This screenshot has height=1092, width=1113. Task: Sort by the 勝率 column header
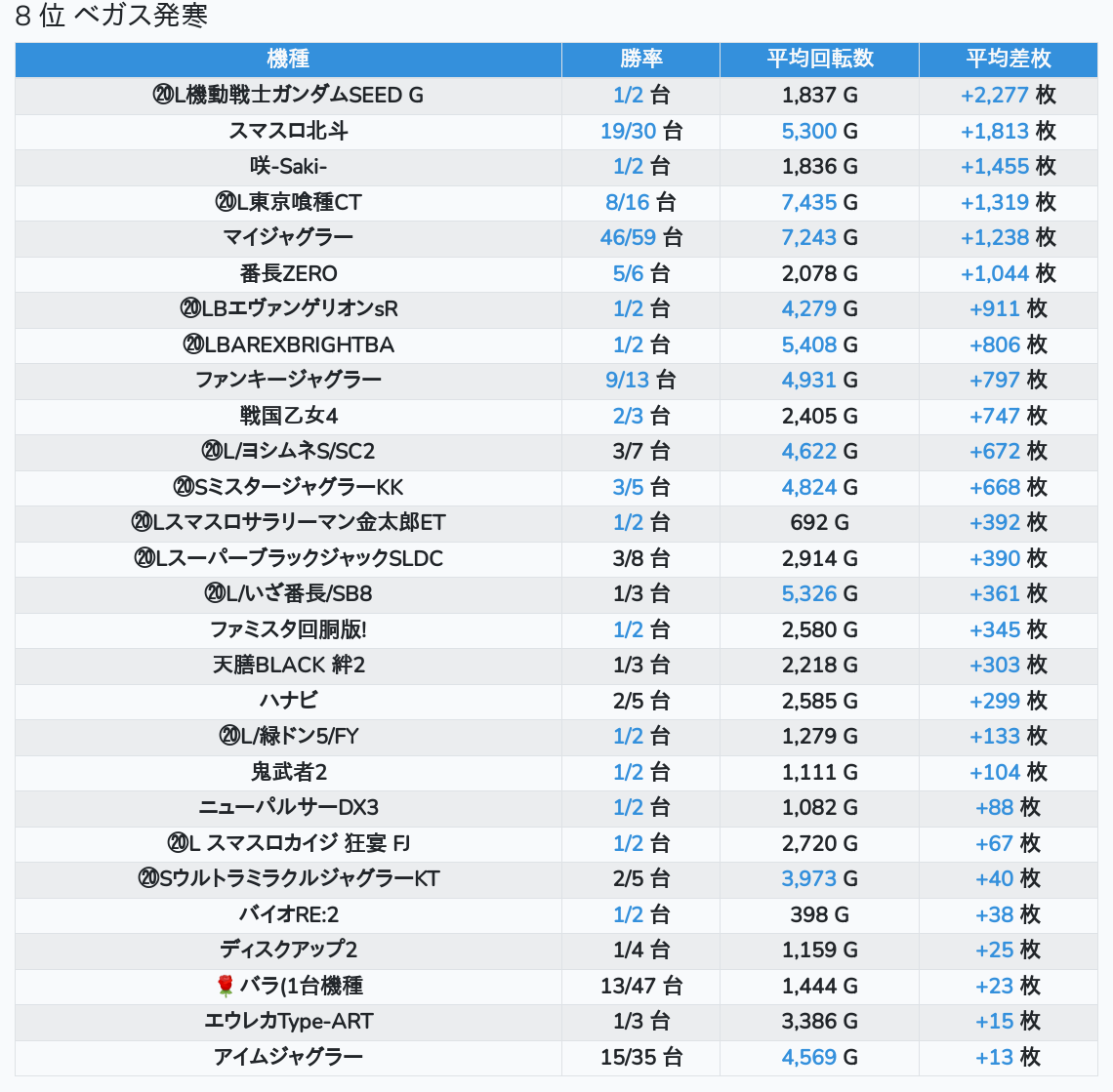pyautogui.click(x=641, y=59)
